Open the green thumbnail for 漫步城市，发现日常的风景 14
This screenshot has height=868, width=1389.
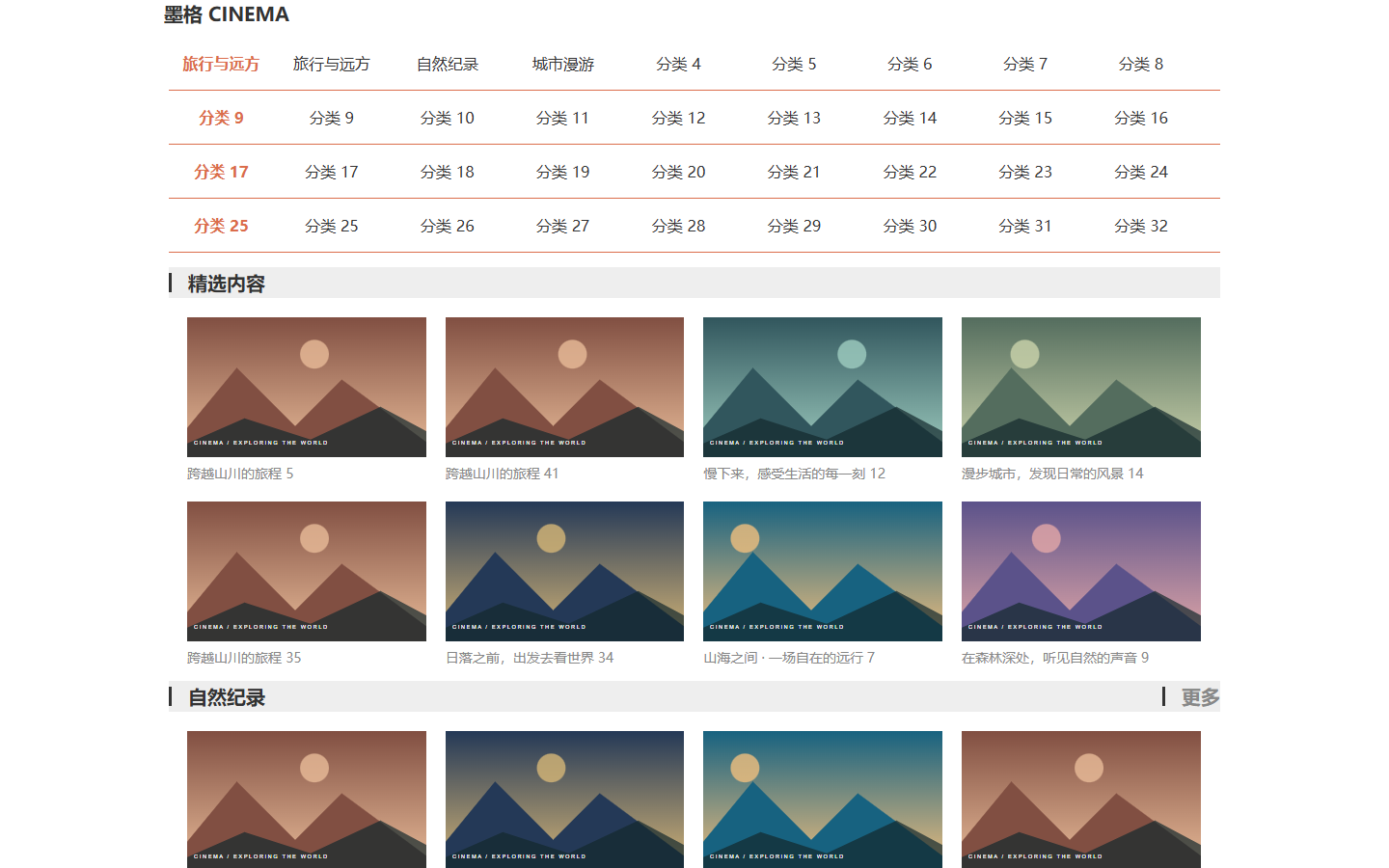tap(1081, 387)
